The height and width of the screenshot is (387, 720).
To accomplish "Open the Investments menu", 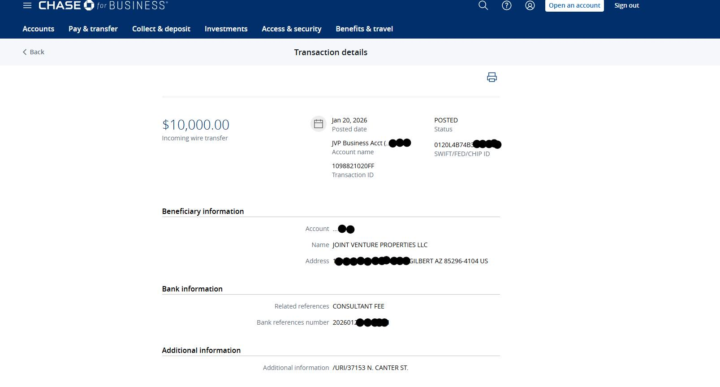I will [226, 28].
